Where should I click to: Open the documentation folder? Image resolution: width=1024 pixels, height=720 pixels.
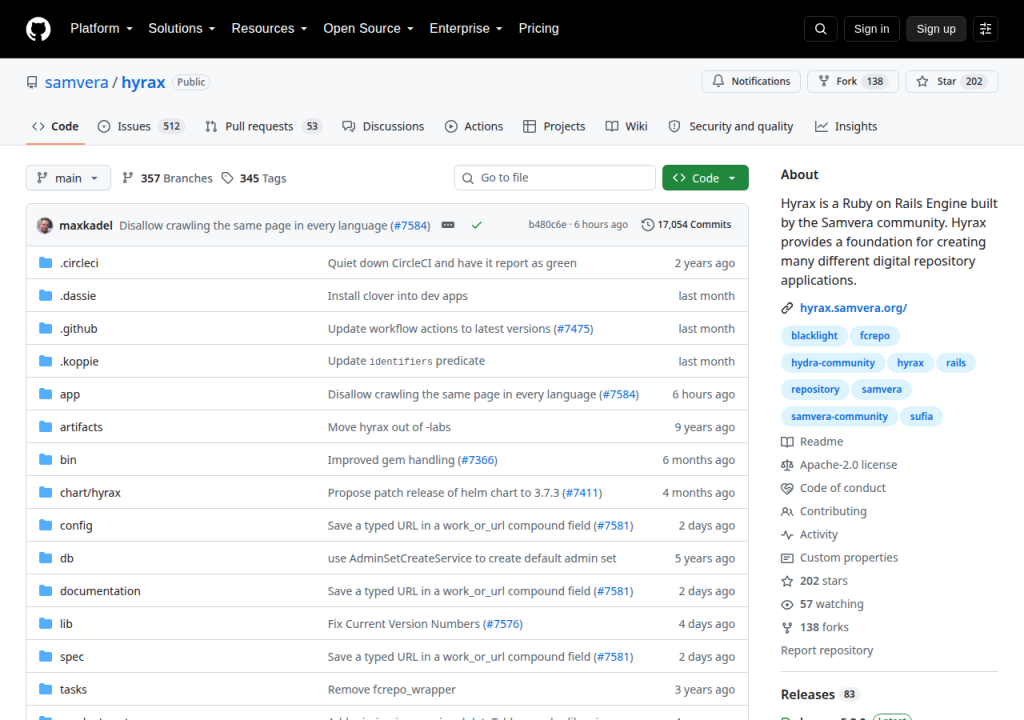[x=100, y=591]
